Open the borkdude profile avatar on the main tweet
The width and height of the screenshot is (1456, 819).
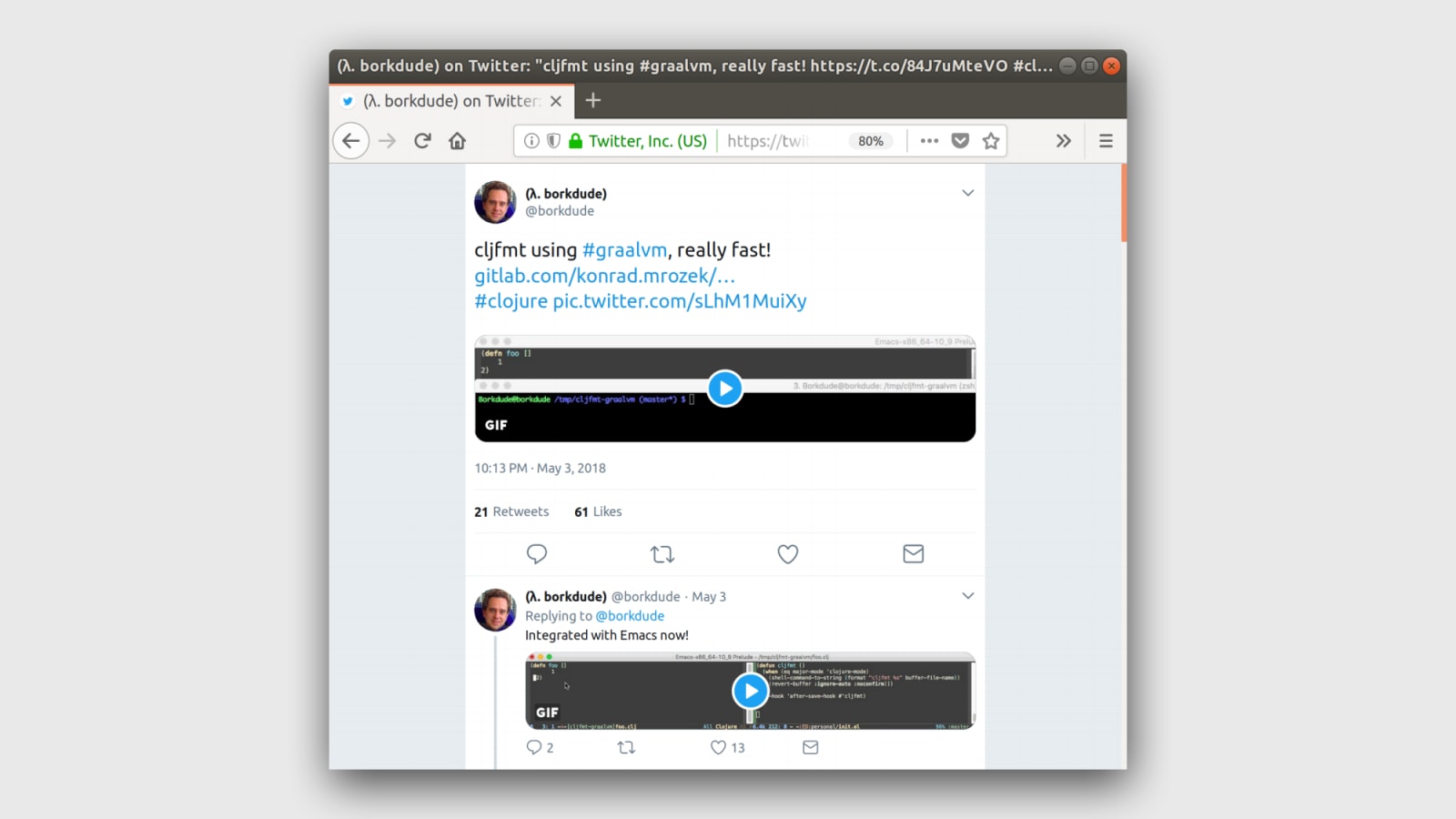[495, 202]
